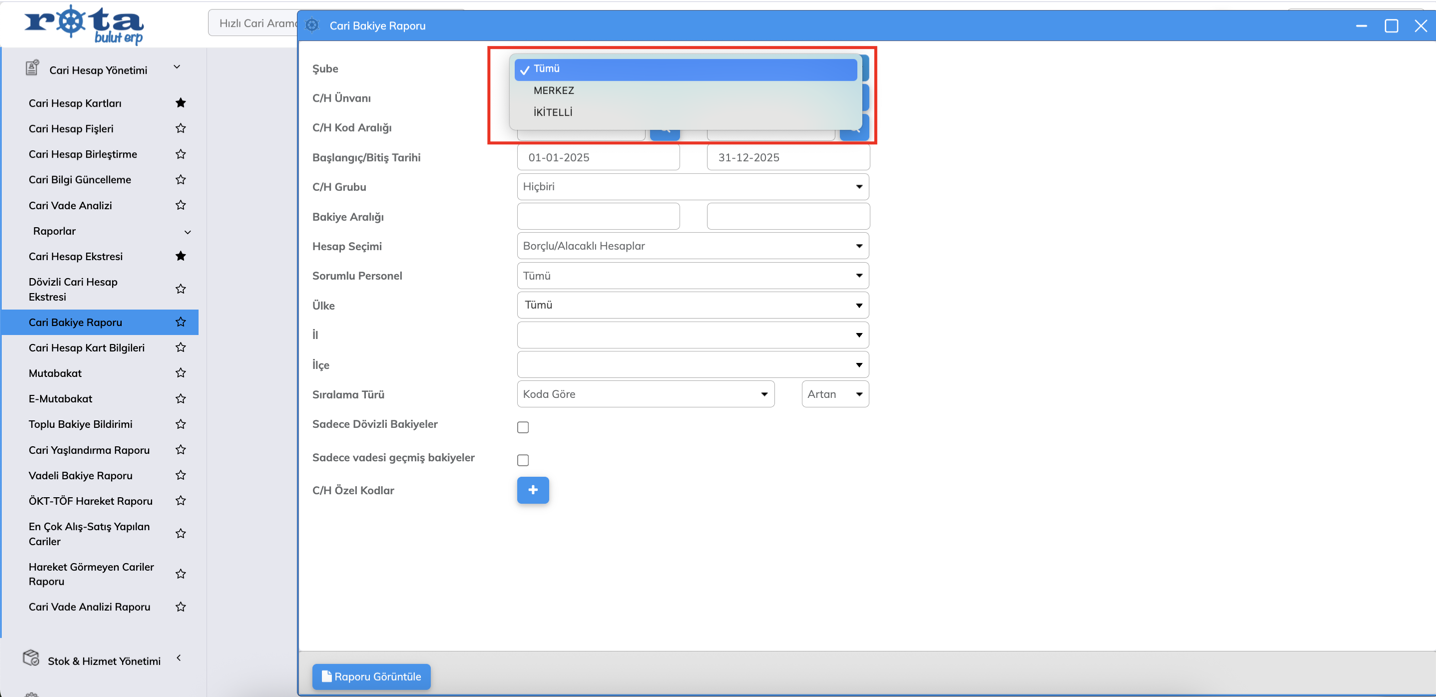
Task: Check Sadece vadesi geçmiş bakiyeler box
Action: click(x=523, y=460)
